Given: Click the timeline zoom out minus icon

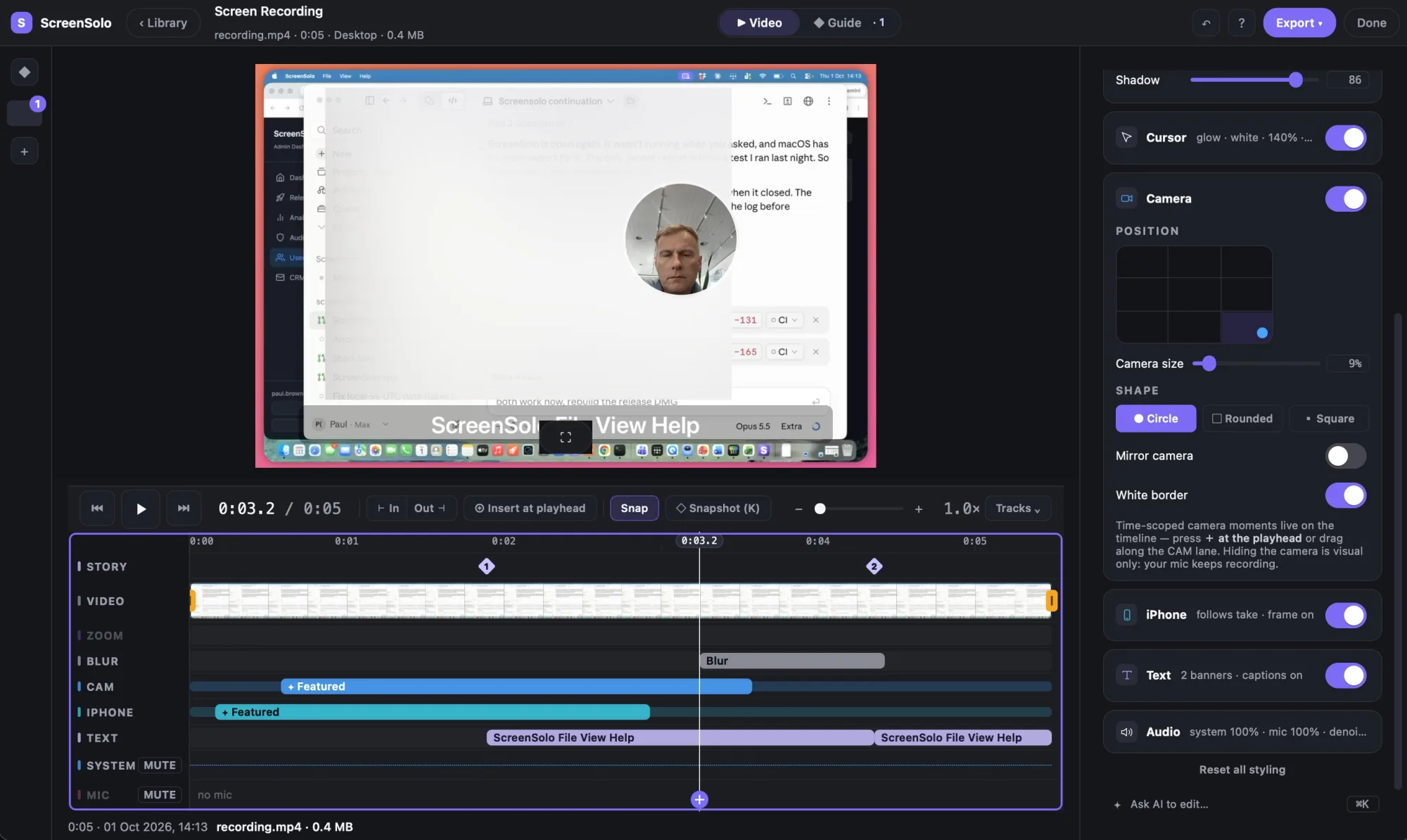Looking at the screenshot, I should 798,509.
